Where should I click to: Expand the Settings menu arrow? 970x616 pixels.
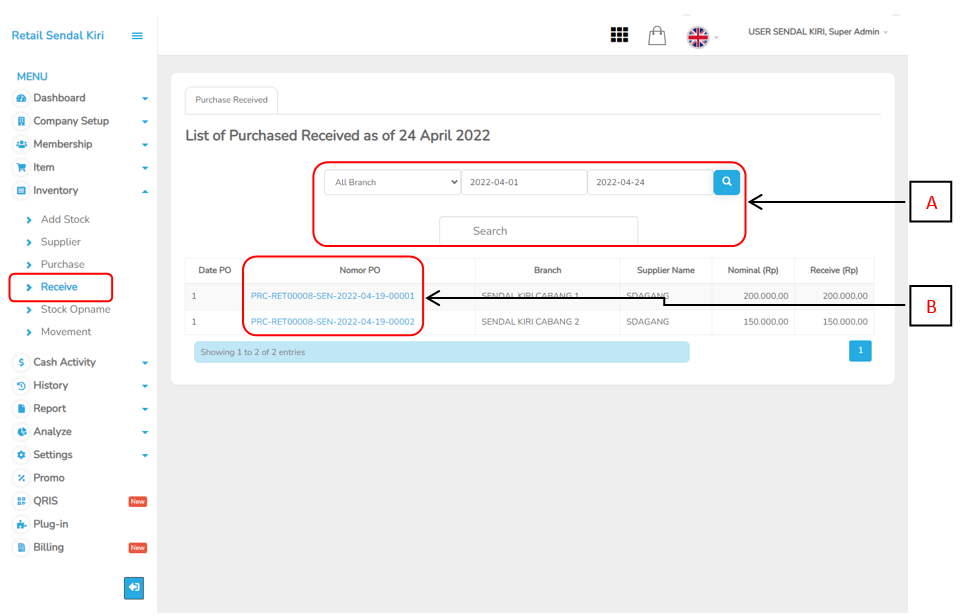click(145, 456)
